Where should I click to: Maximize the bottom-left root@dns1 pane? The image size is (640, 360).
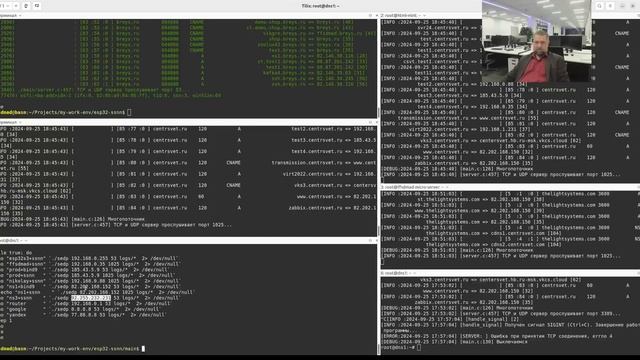pos(370,240)
